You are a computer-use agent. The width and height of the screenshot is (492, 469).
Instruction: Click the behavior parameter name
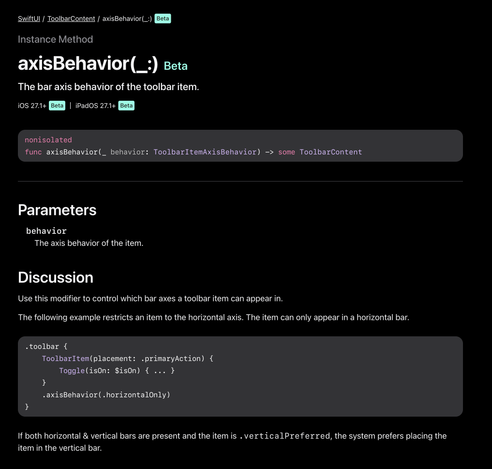(46, 231)
